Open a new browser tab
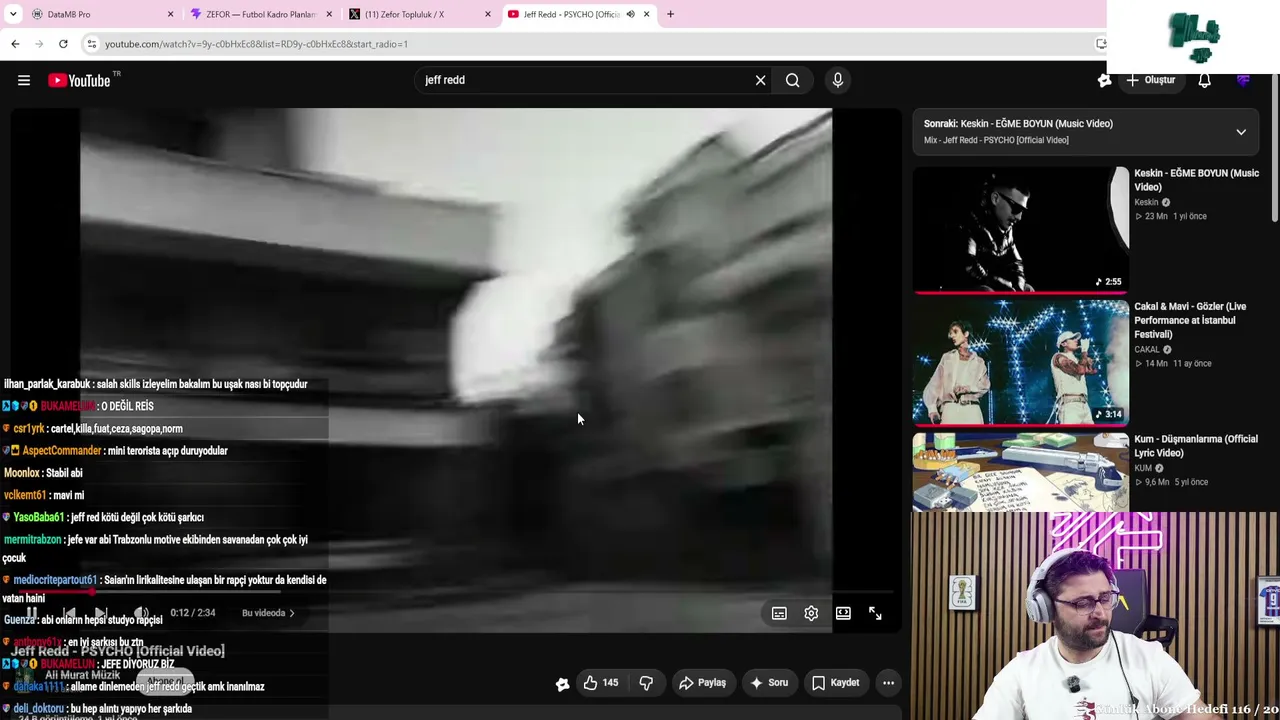Image resolution: width=1280 pixels, height=720 pixels. coord(670,14)
